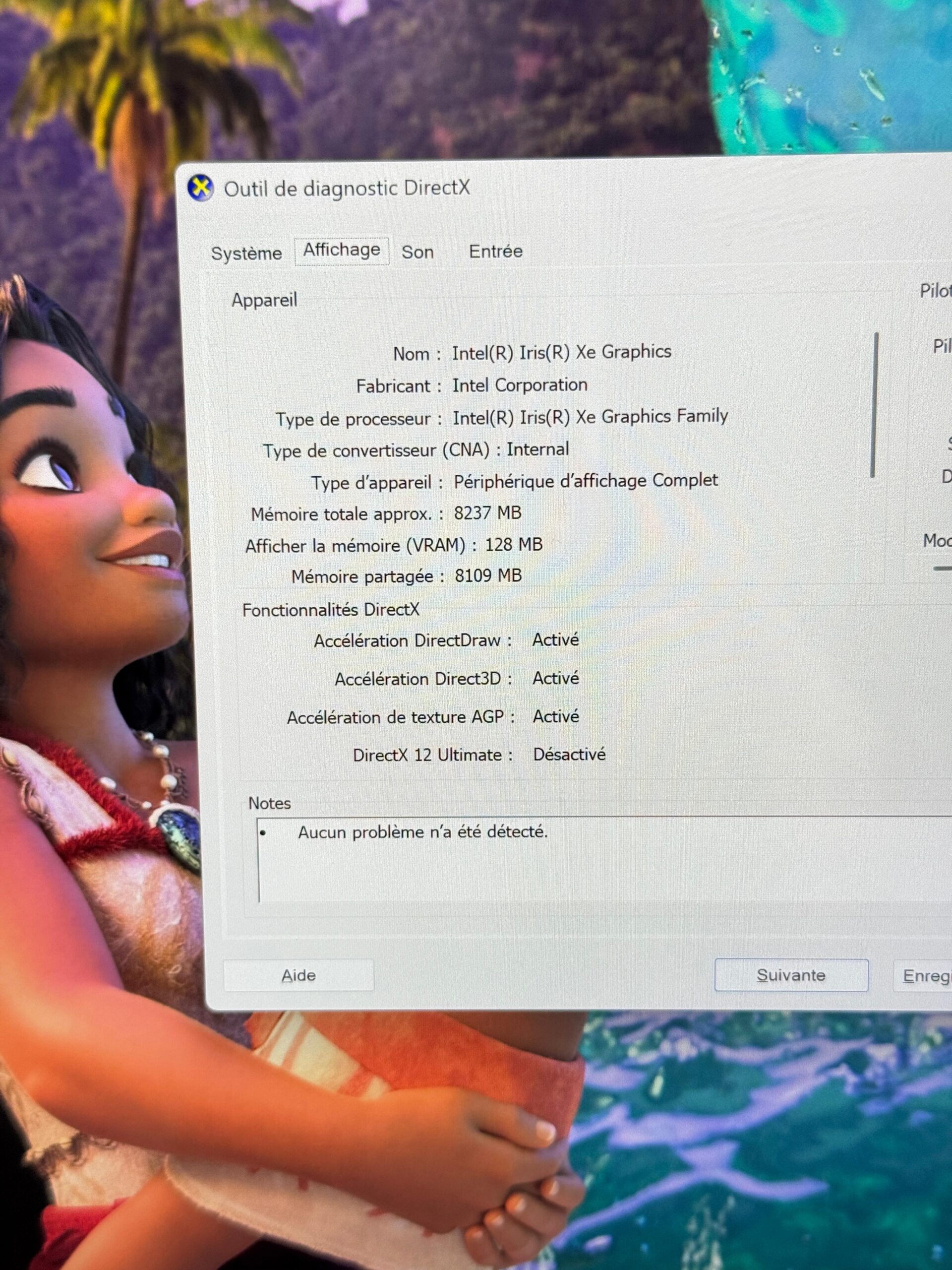Select the Affichage tab
The height and width of the screenshot is (1270, 952).
[342, 251]
